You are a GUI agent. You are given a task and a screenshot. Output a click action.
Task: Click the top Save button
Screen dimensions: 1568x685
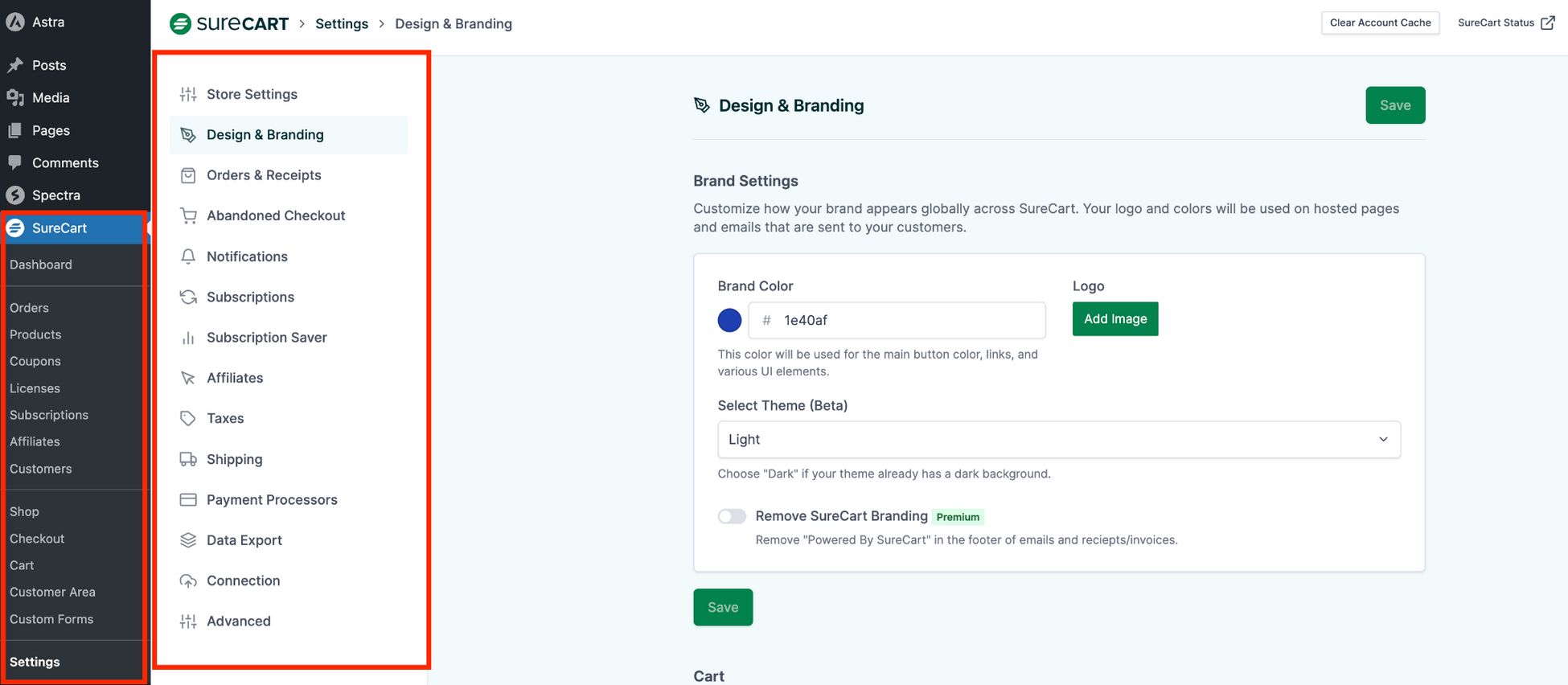pos(1395,105)
